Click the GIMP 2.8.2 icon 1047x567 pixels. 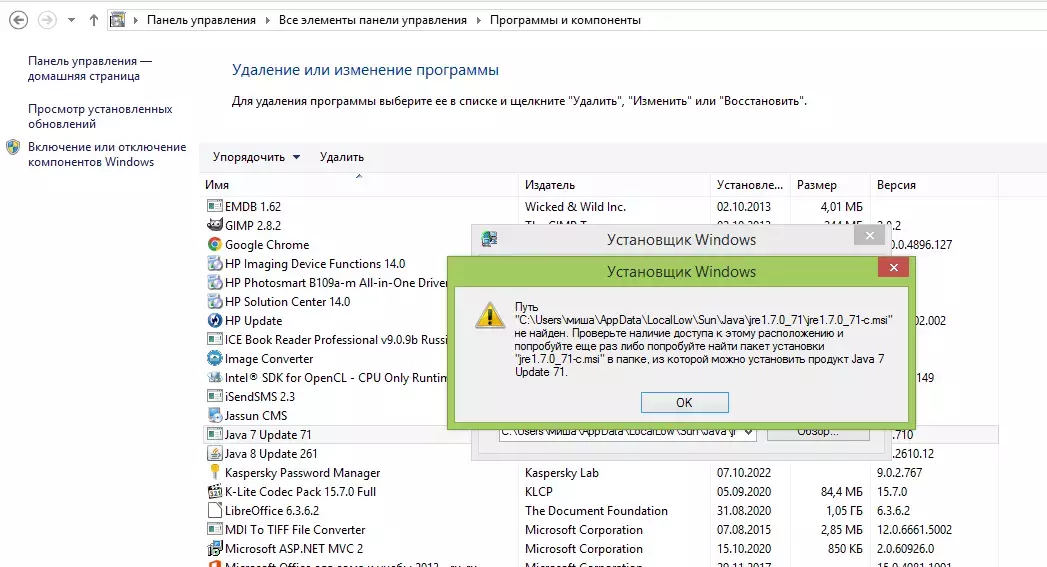(214, 225)
